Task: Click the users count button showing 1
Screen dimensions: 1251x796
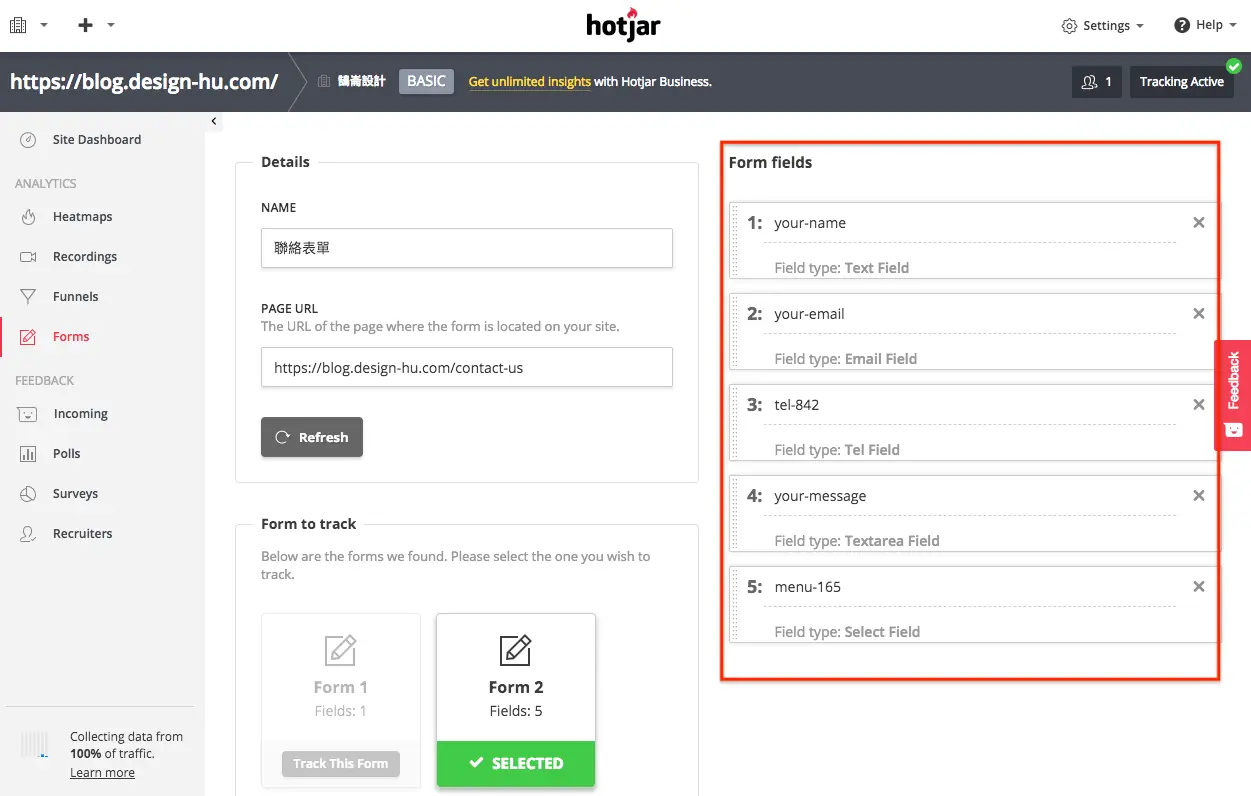Action: [1096, 82]
